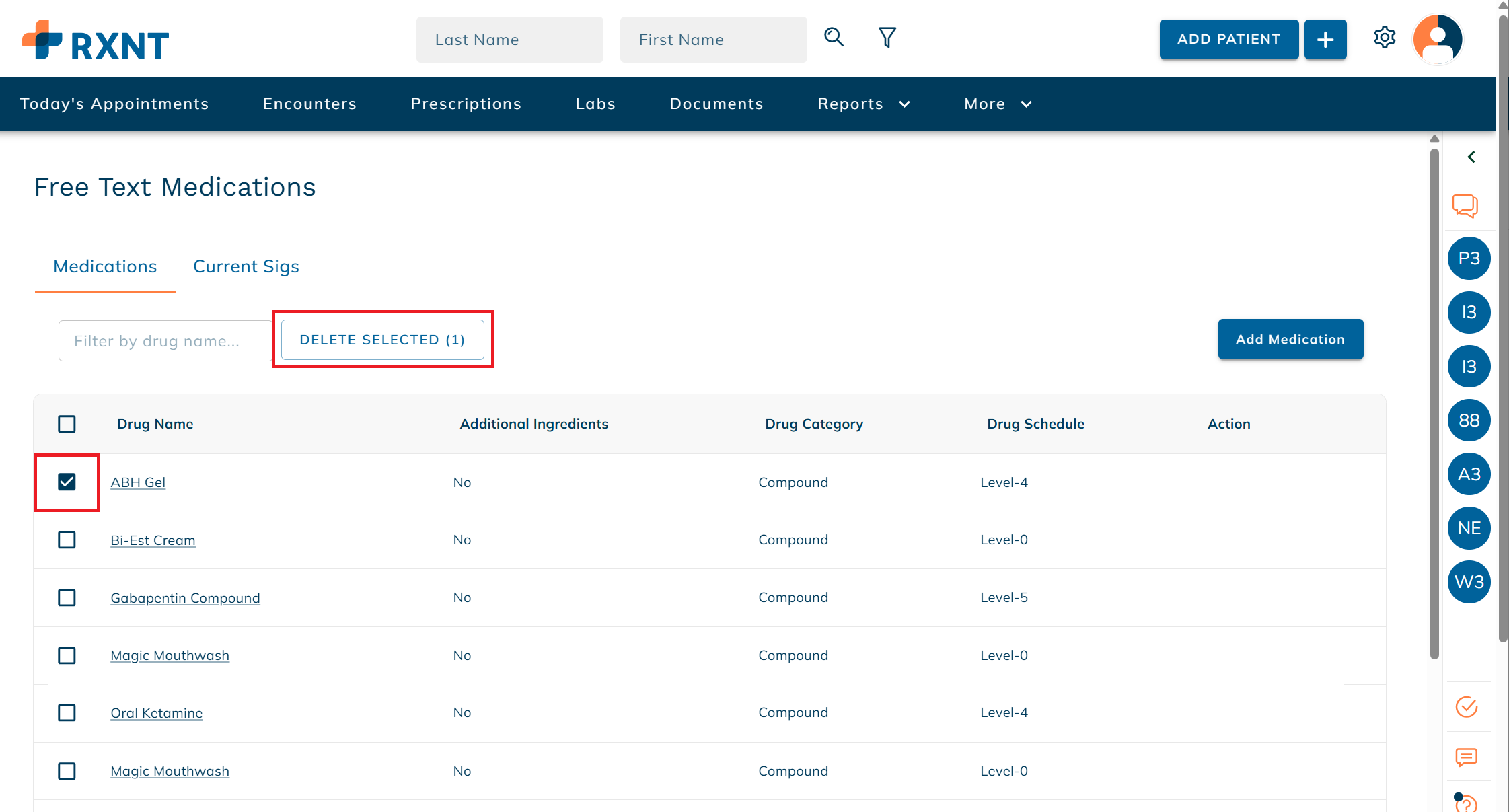This screenshot has height=812, width=1509.
Task: Expand the Reports dropdown menu
Action: pos(863,104)
